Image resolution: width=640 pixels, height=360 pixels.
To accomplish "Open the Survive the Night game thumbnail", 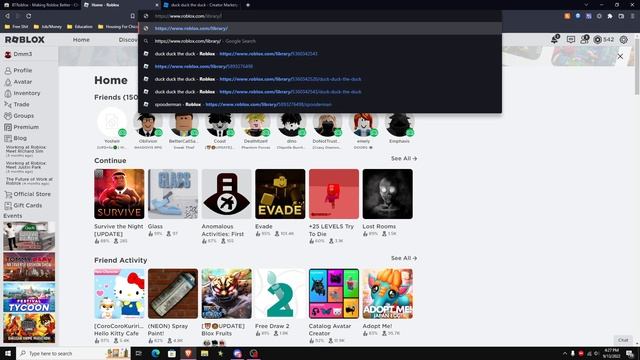I will point(119,194).
